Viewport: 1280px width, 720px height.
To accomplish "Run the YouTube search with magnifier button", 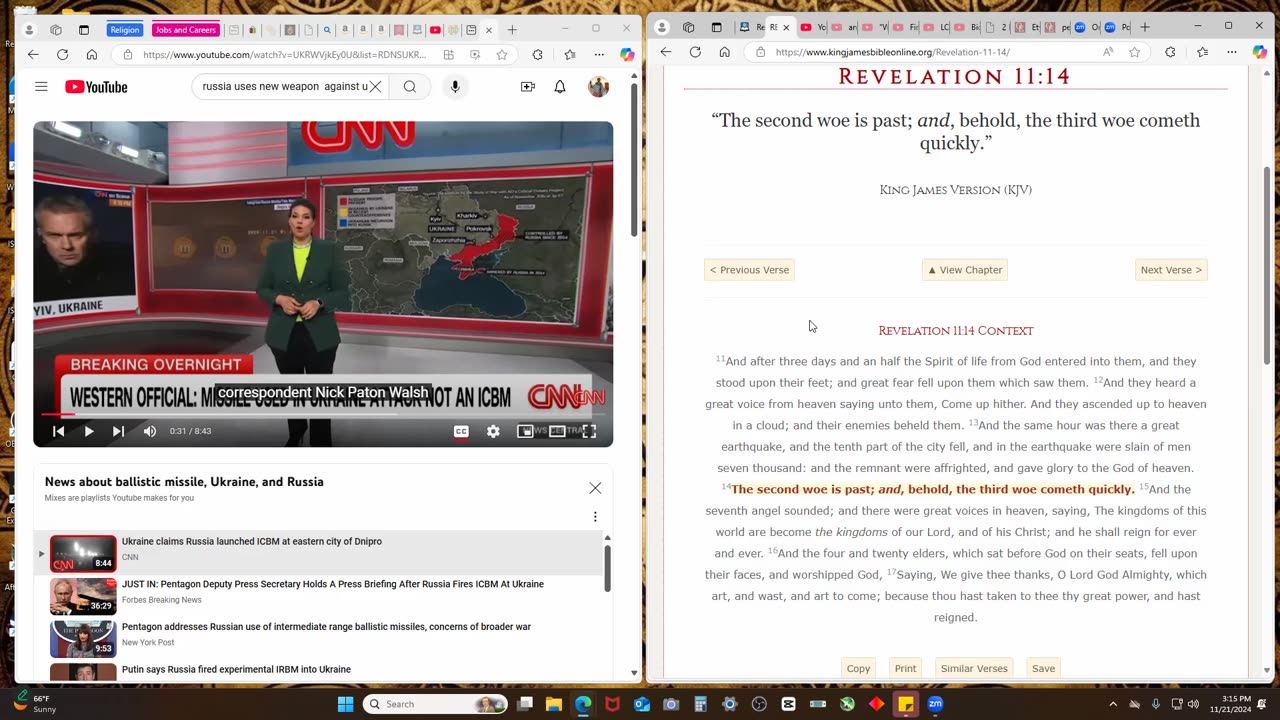I will (410, 87).
